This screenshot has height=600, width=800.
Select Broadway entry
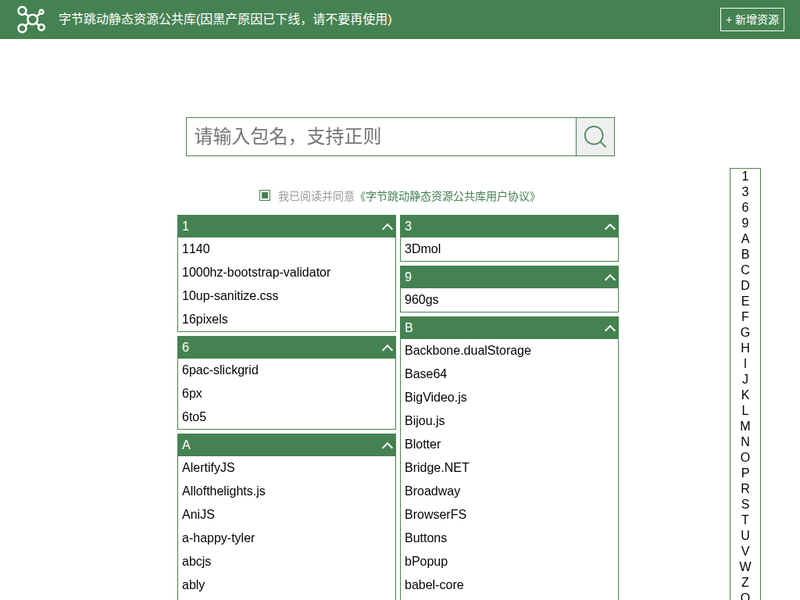[x=432, y=491]
